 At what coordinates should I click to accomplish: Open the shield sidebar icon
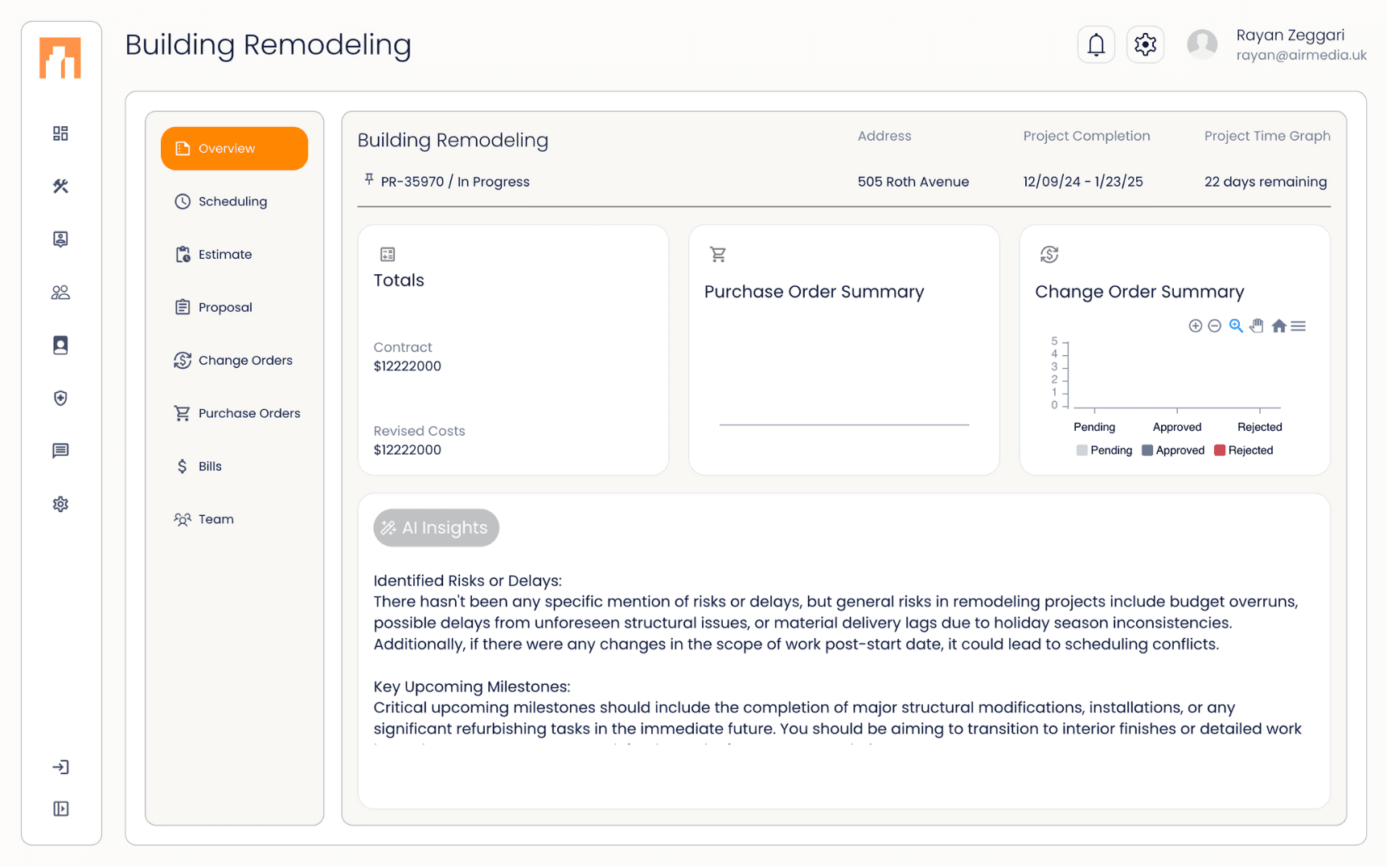pyautogui.click(x=60, y=399)
